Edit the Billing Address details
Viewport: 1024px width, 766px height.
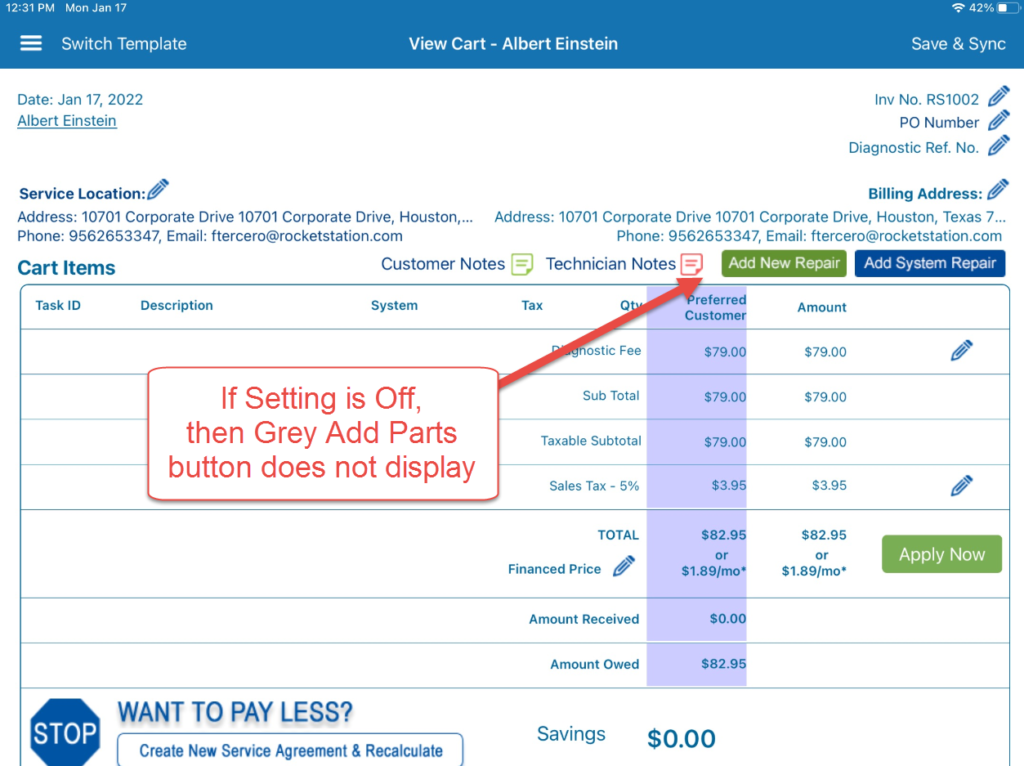tap(998, 189)
